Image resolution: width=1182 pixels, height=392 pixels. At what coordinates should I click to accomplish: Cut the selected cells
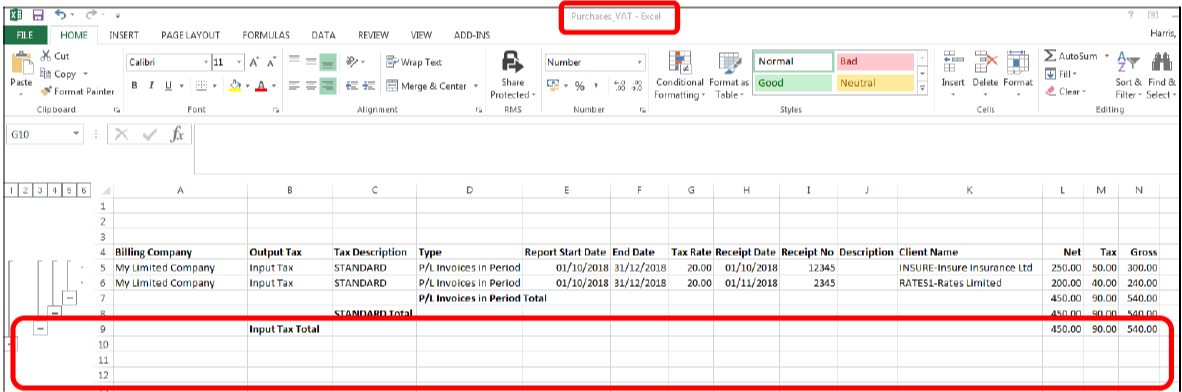[54, 57]
